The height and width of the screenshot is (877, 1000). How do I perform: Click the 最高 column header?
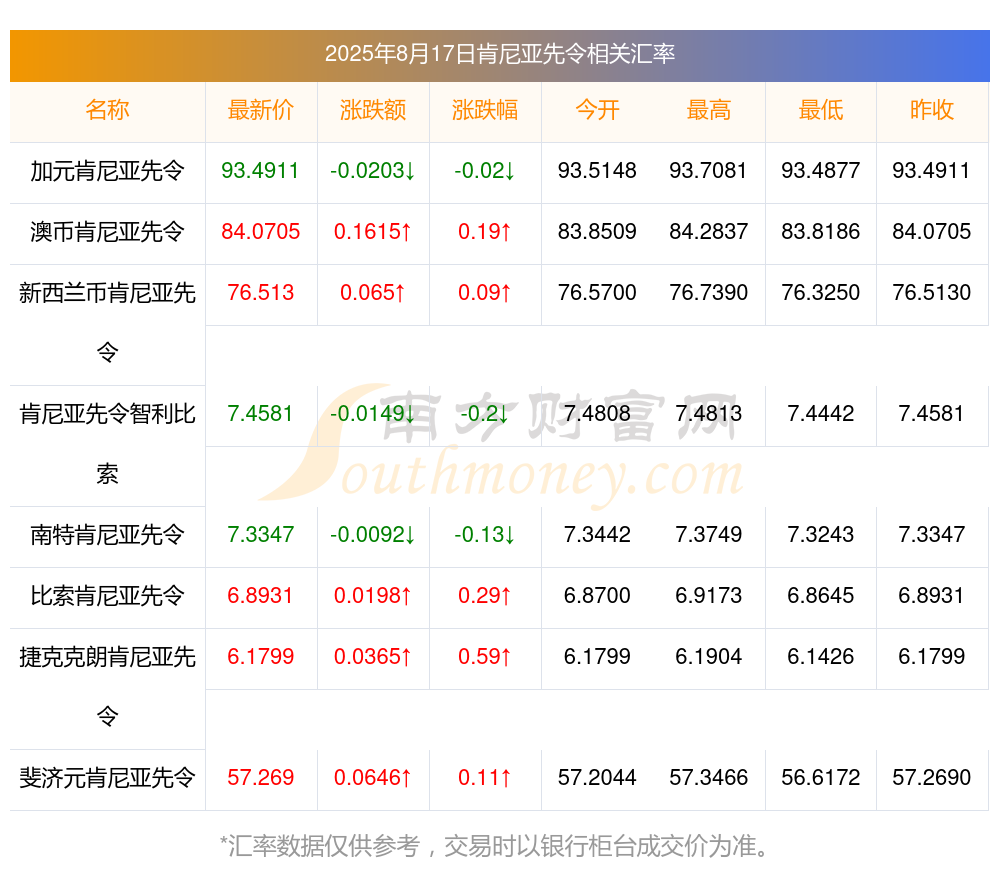[709, 110]
